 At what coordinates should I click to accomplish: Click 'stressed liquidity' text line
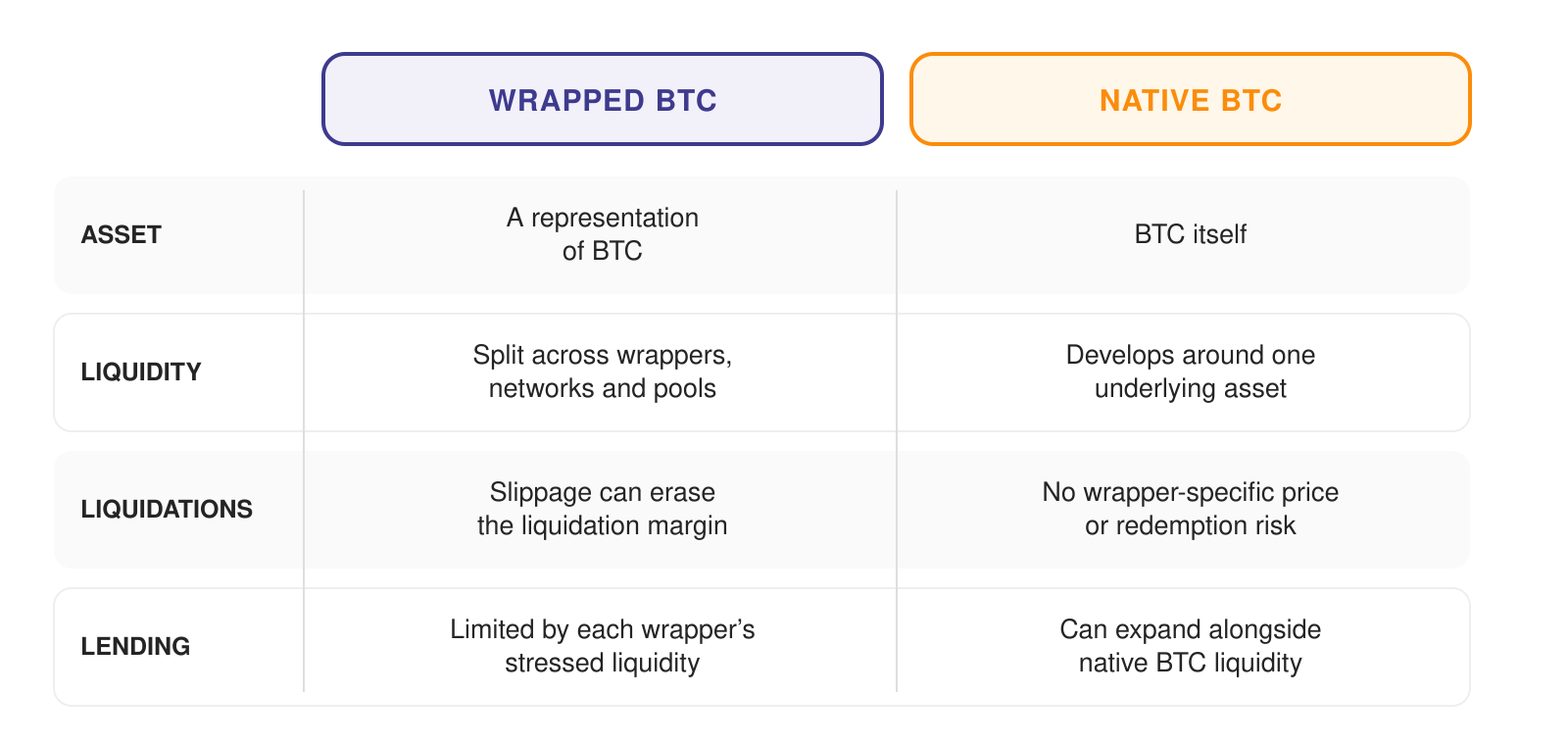(603, 663)
